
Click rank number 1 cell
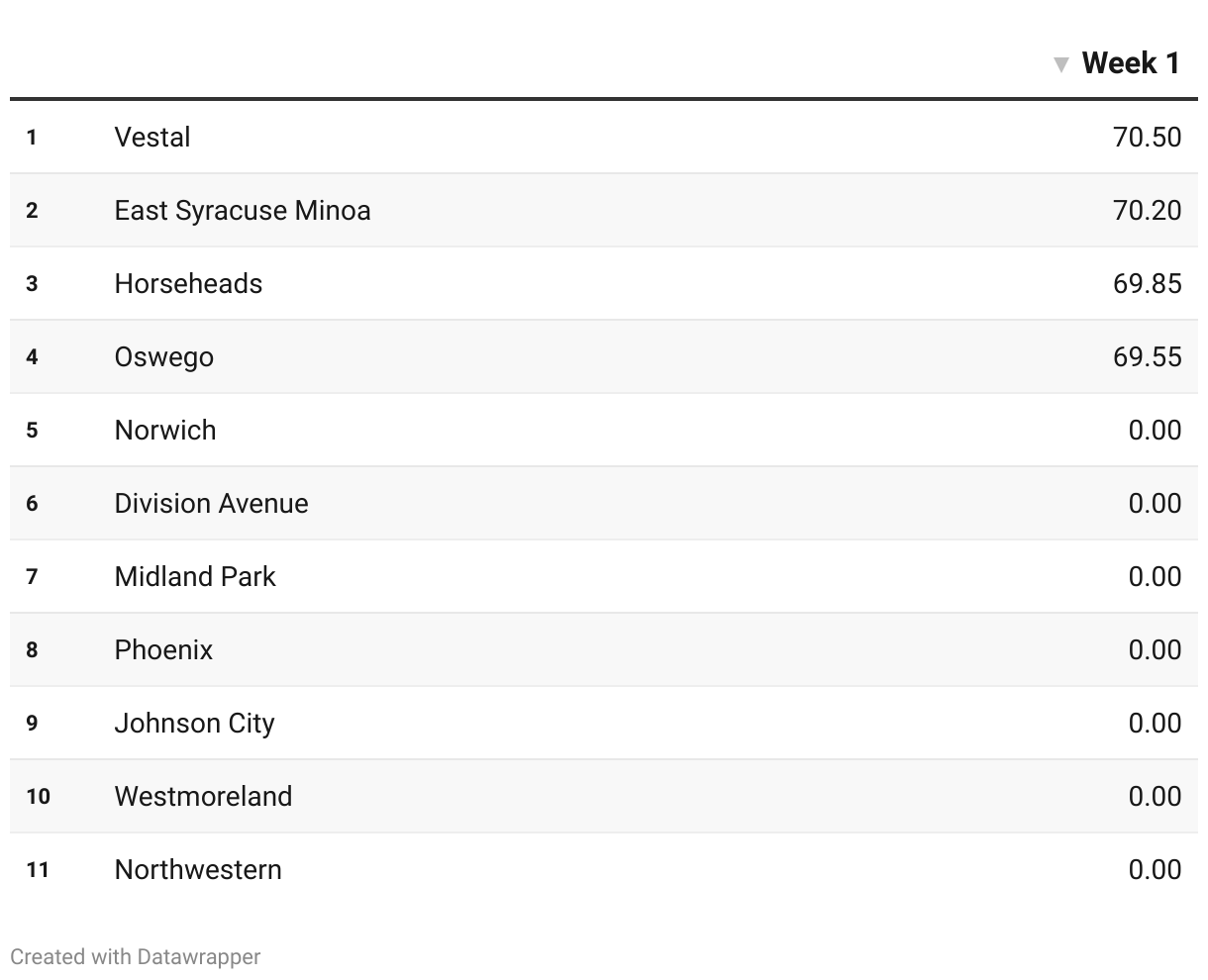[x=32, y=137]
